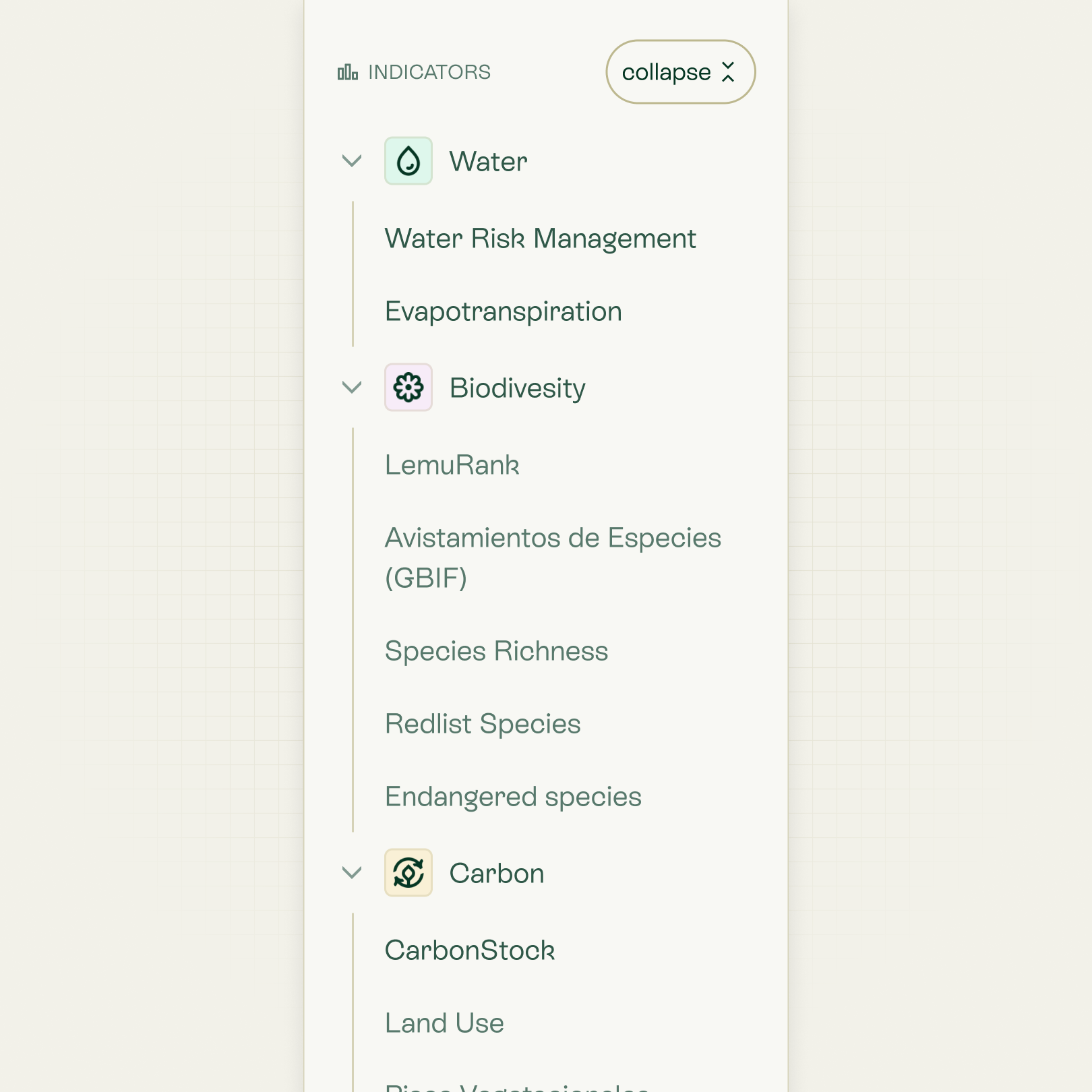Screen dimensions: 1092x1092
Task: Click the INDICATORS heading text
Action: [x=429, y=72]
